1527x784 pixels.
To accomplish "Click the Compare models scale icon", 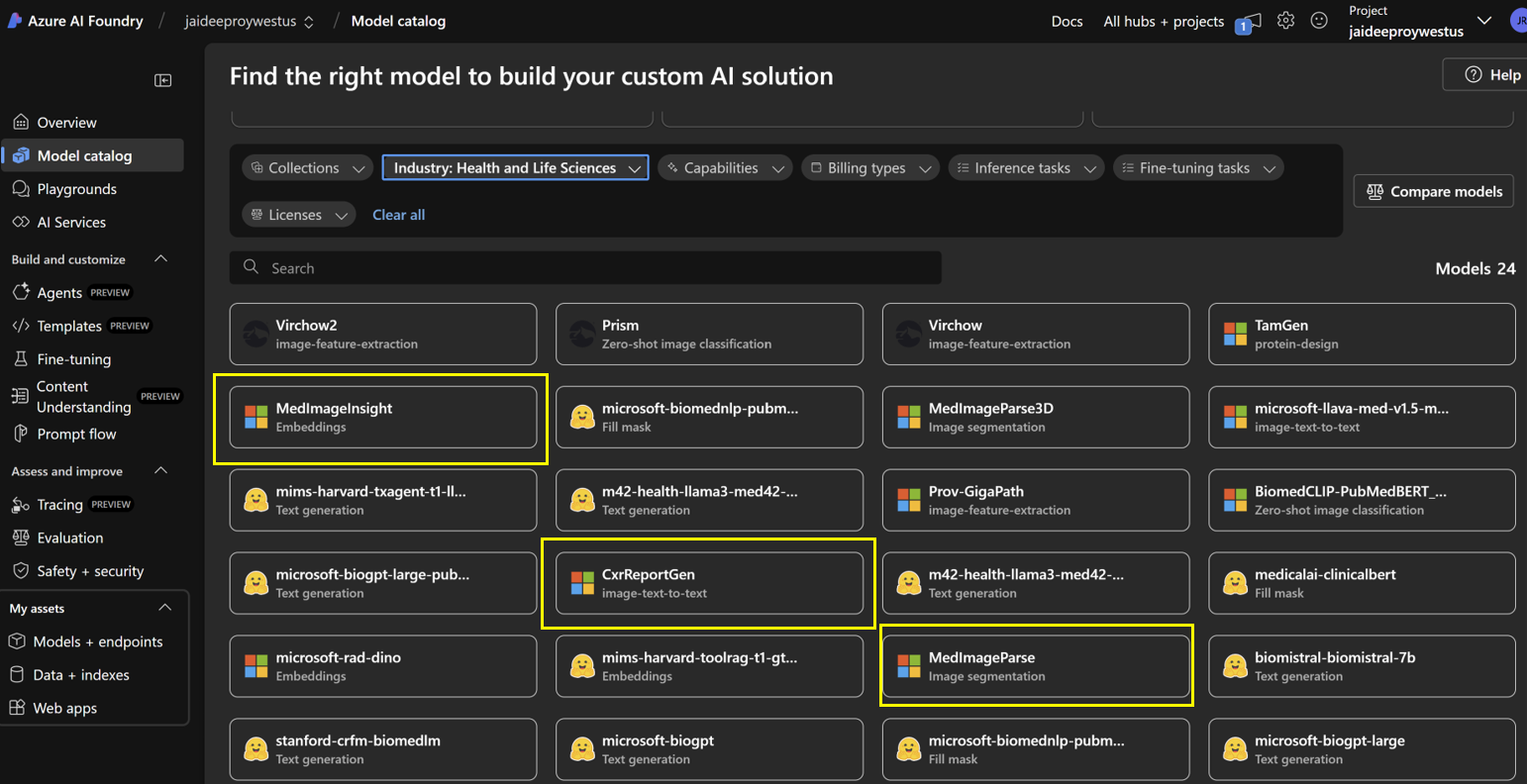I will click(1374, 191).
